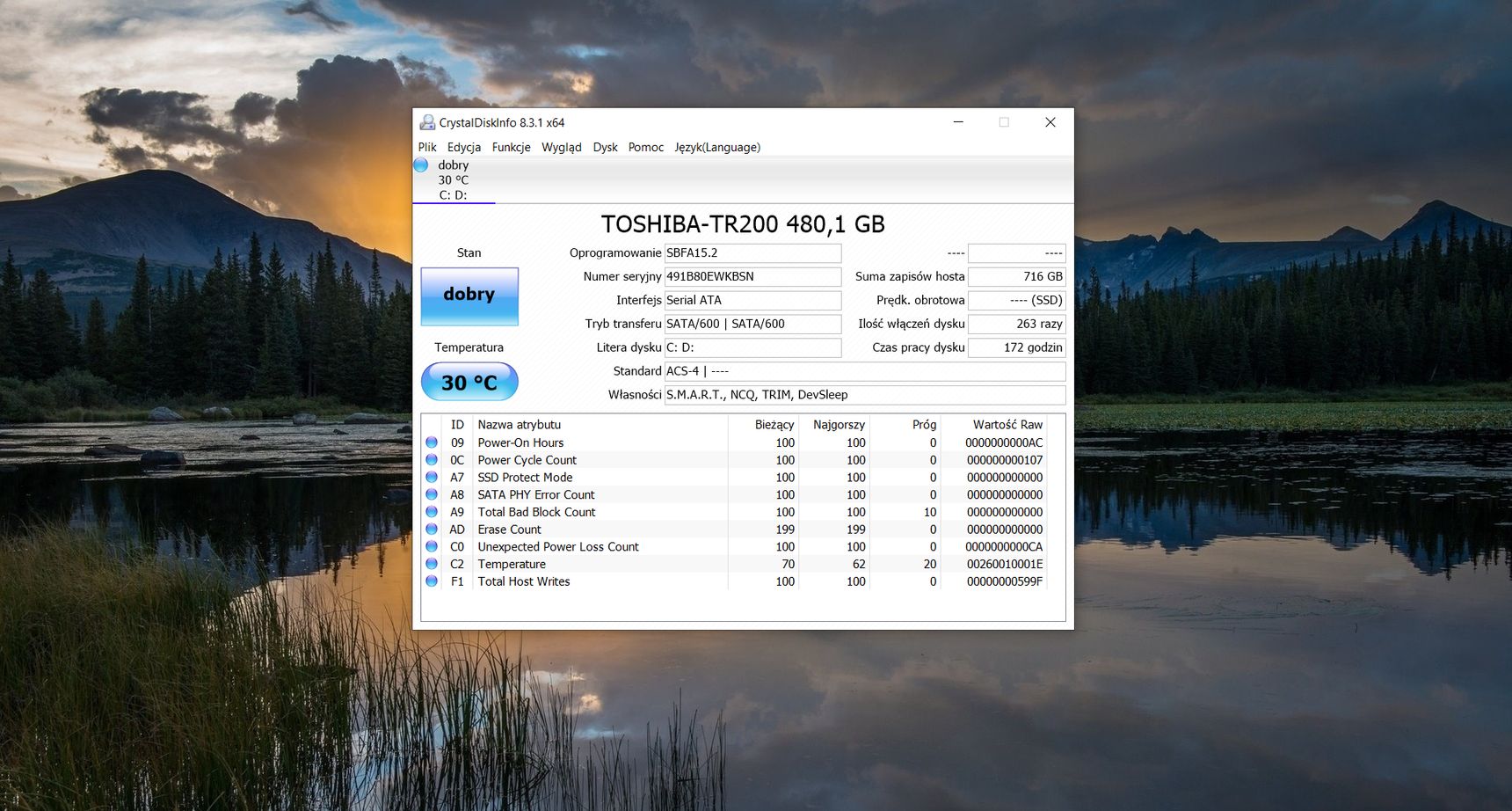Click the Własności field with S.M.A.R.T.
This screenshot has width=1512, height=811.
(865, 396)
